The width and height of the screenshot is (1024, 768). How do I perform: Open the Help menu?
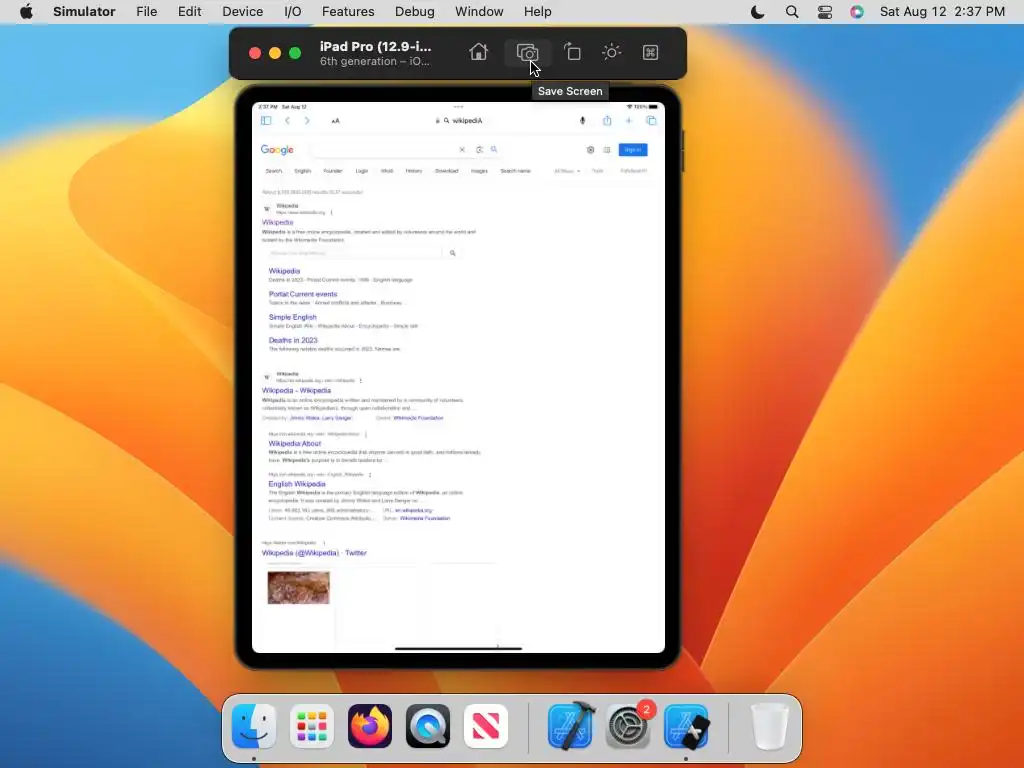pos(537,12)
